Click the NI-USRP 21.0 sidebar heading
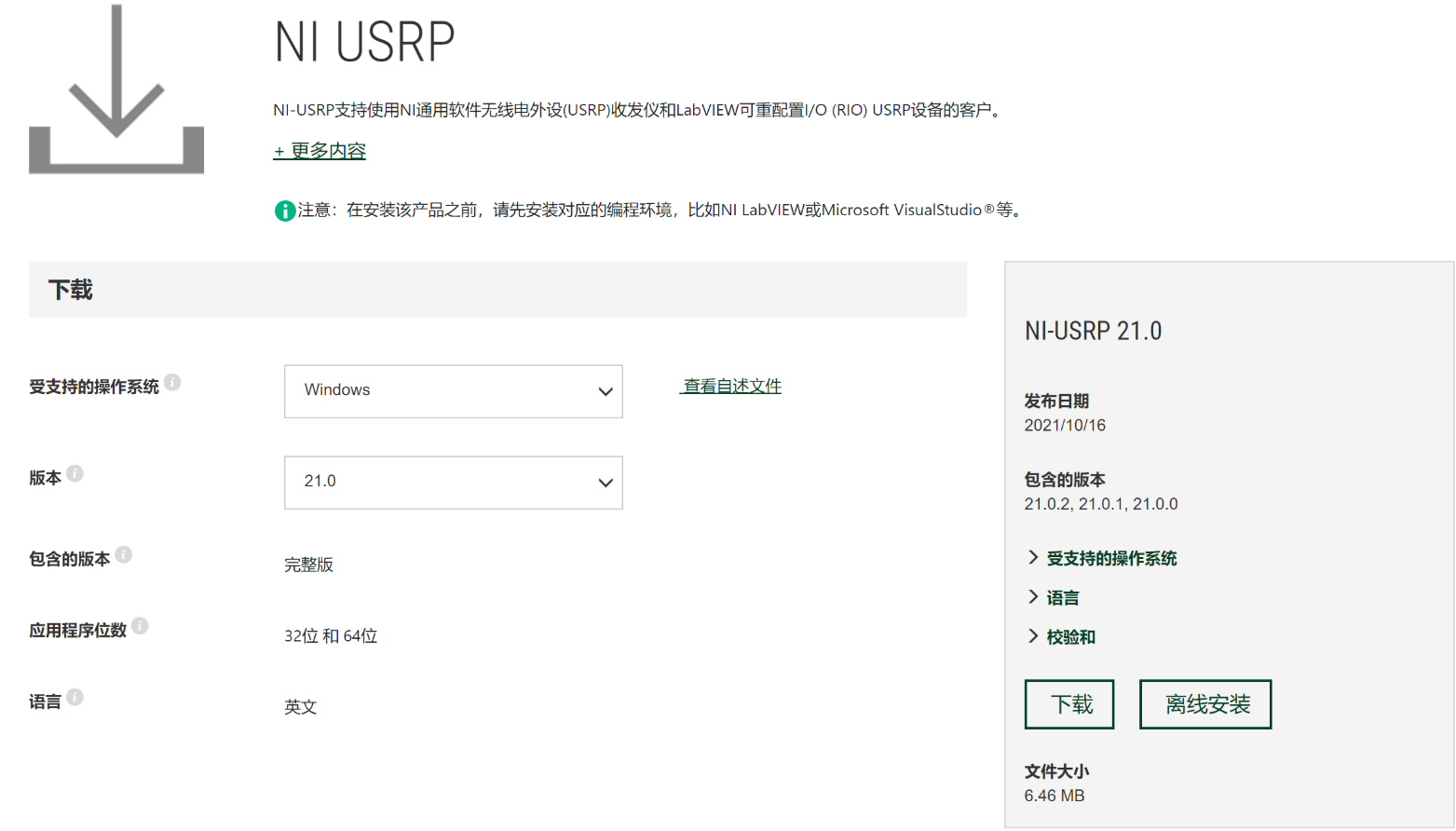The height and width of the screenshot is (831, 1456). coord(1092,331)
